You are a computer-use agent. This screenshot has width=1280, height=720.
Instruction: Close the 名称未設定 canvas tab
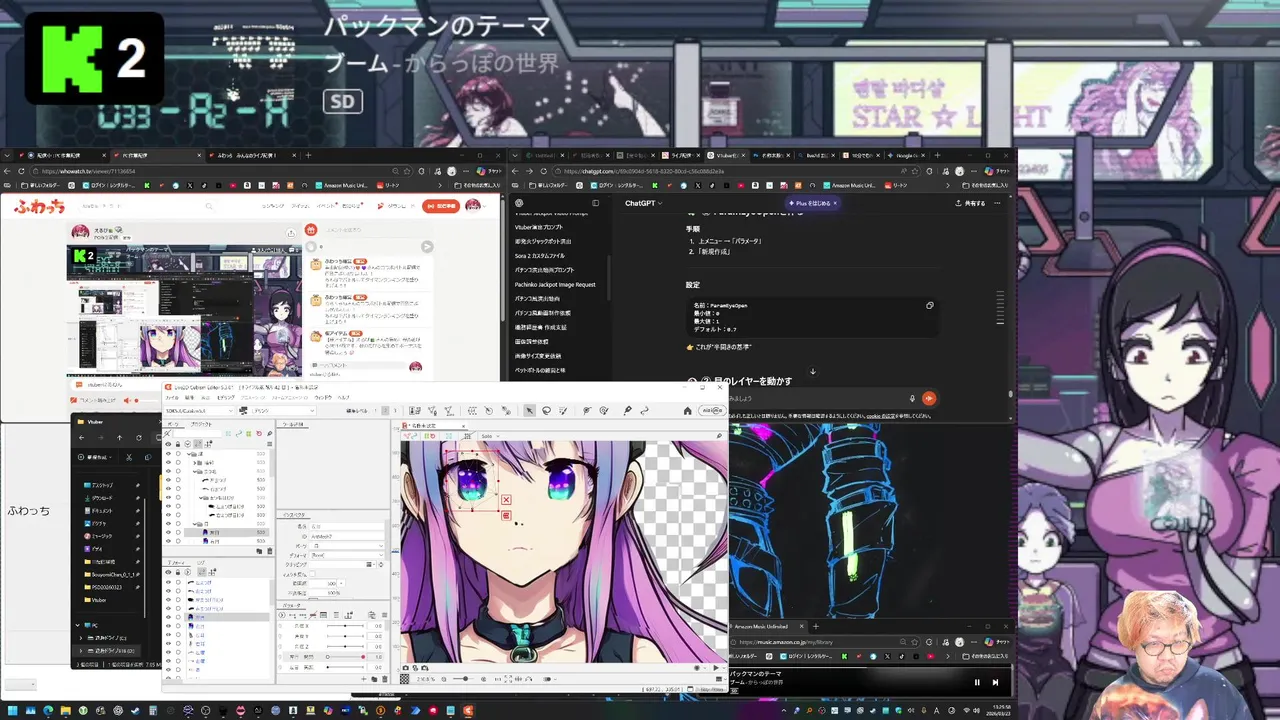tap(463, 425)
